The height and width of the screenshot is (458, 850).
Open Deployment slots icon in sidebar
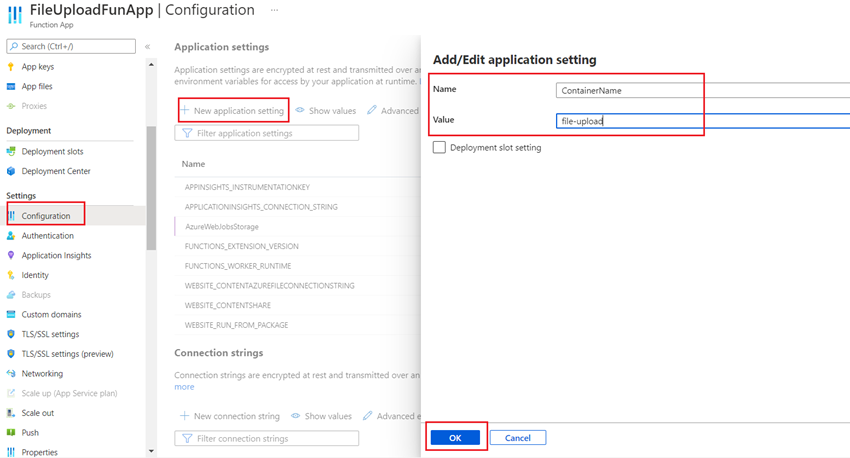[x=11, y=151]
